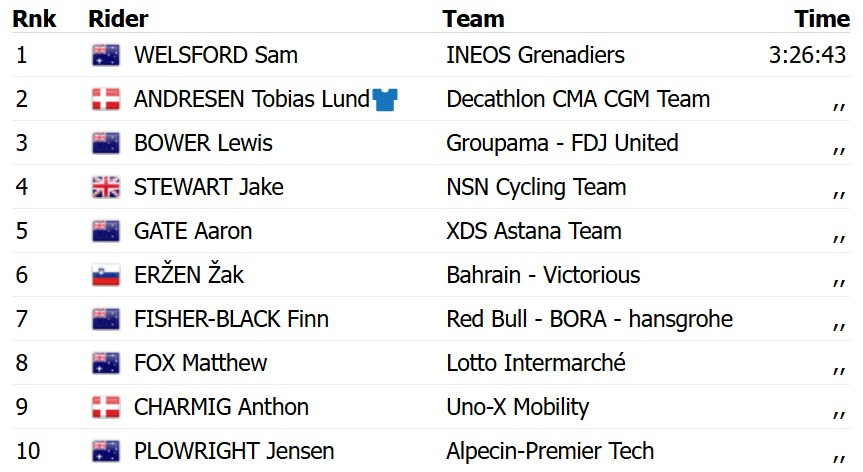Open rider FISHER-BLACK Finn's profile
Image resolution: width=863 pixels, height=472 pixels.
(x=231, y=319)
